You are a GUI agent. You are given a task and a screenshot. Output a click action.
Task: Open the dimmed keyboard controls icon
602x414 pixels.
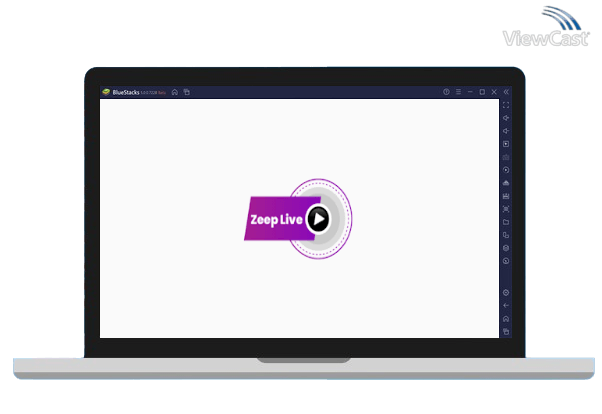click(506, 157)
